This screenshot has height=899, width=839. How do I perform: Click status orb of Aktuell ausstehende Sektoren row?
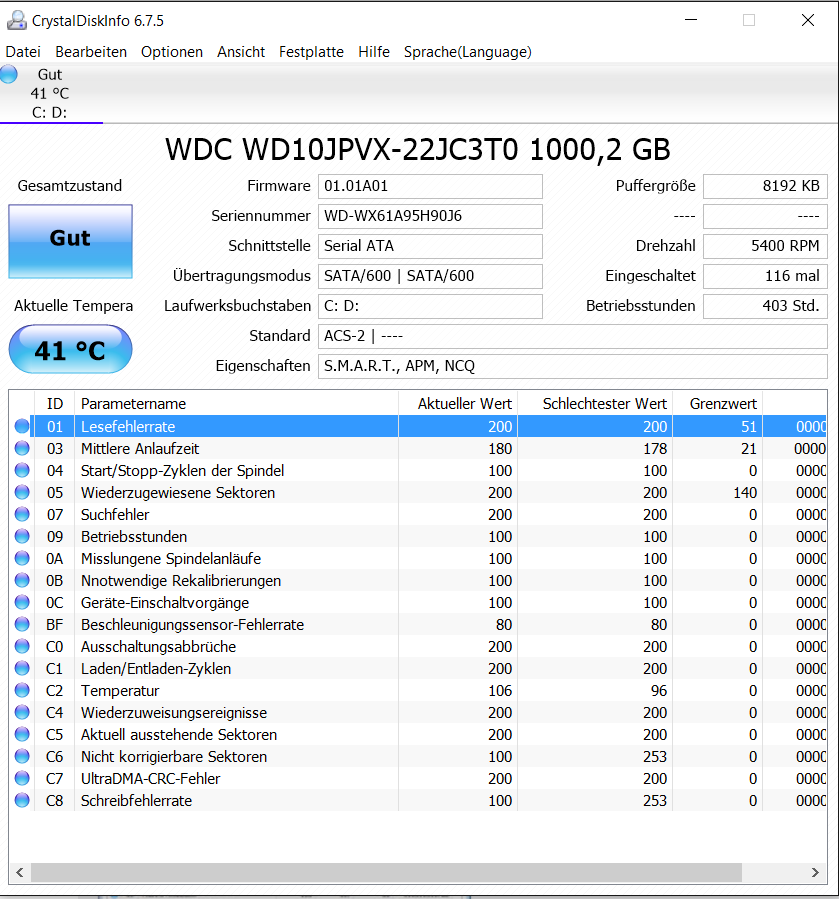(22, 734)
